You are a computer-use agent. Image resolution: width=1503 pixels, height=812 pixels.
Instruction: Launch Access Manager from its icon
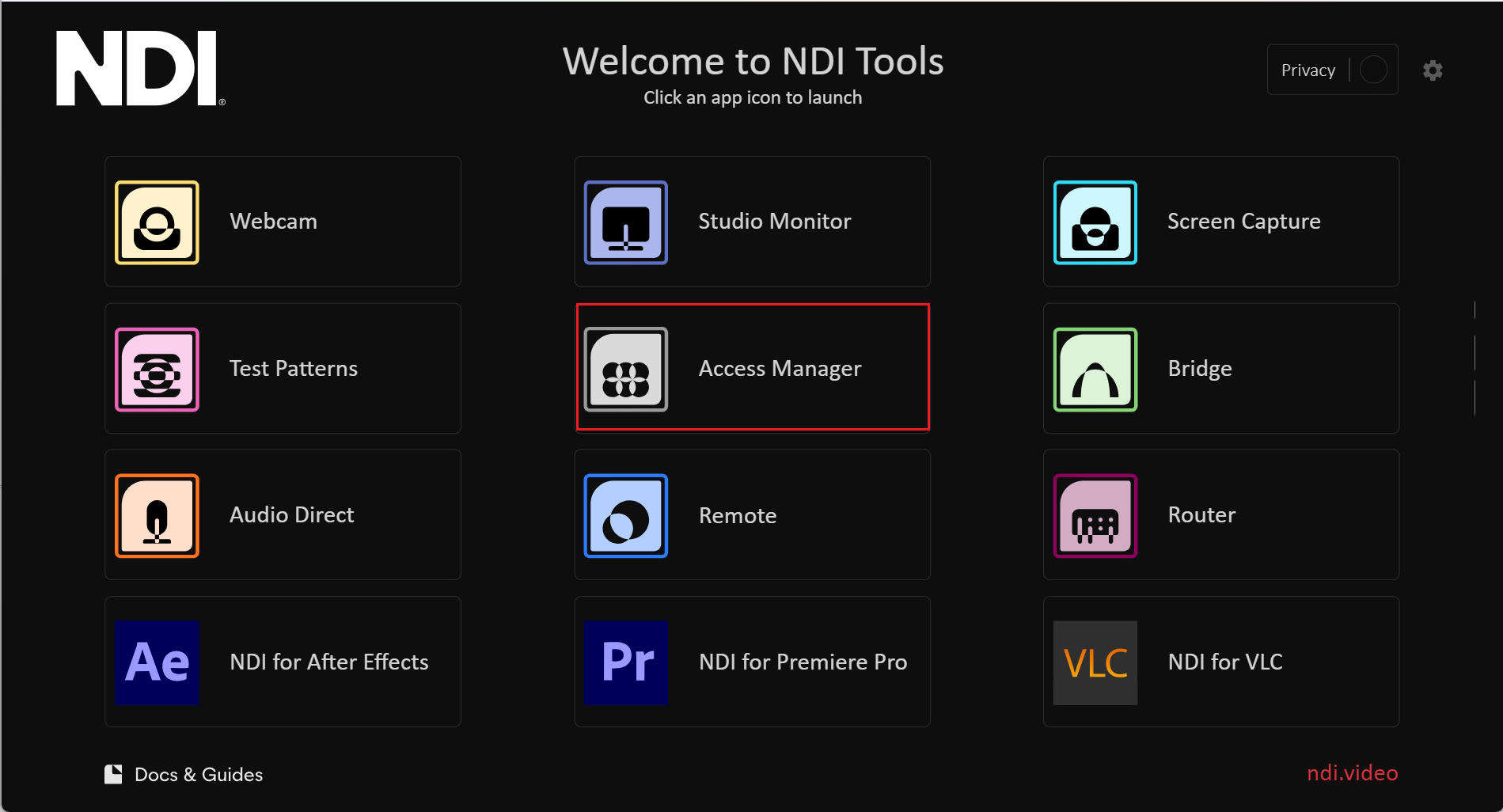(625, 370)
